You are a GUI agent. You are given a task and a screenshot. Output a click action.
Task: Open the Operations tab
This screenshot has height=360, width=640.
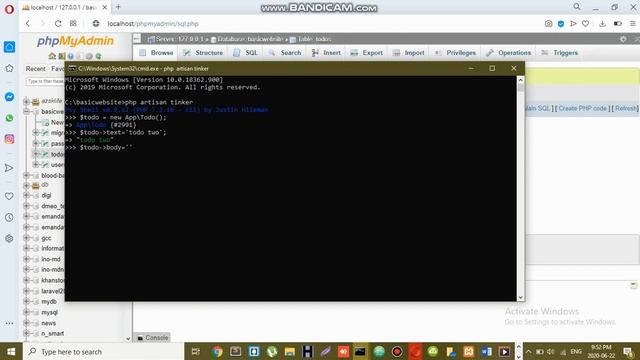508,53
